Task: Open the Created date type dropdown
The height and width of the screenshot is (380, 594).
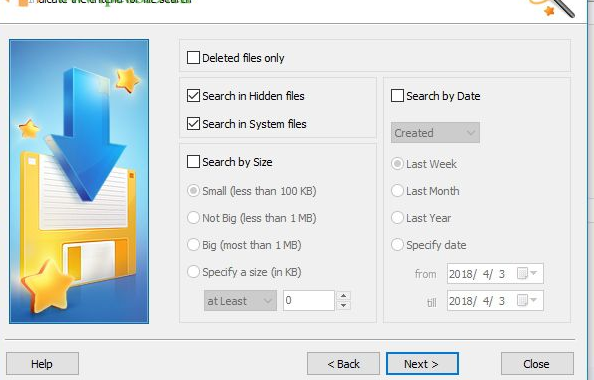Action: pyautogui.click(x=435, y=133)
